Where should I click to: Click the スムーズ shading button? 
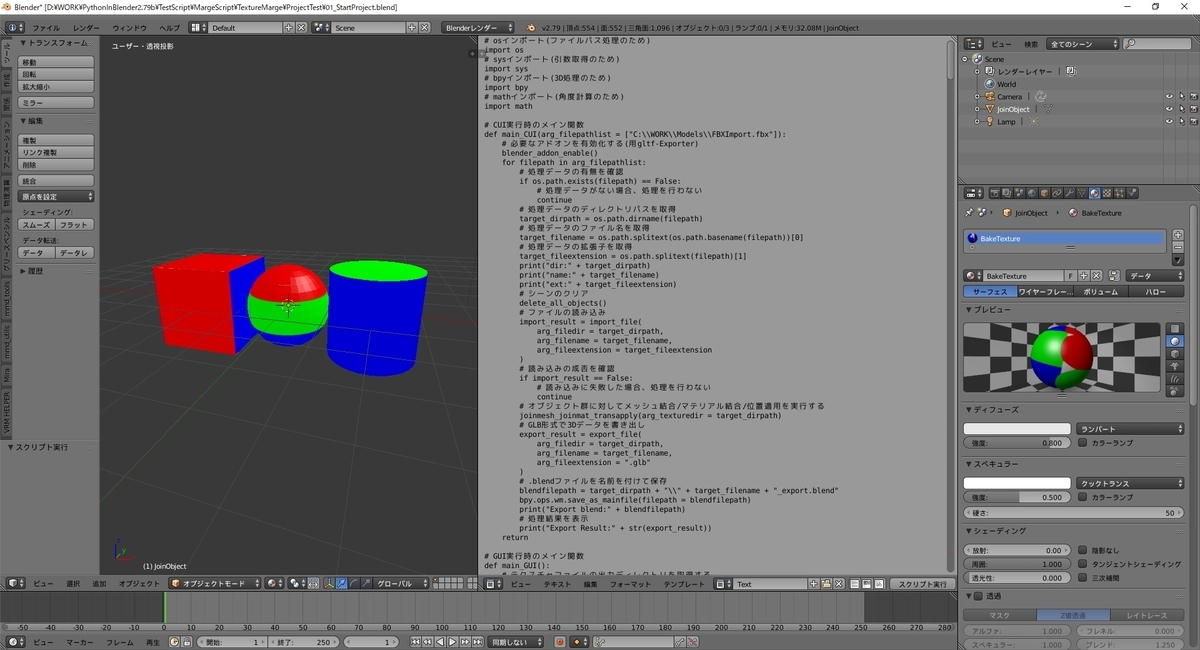point(37,225)
